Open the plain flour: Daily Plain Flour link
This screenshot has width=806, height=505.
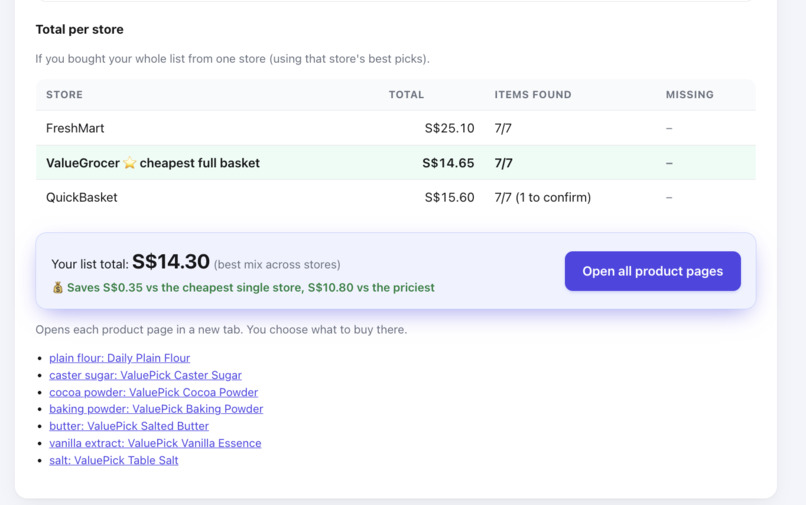[x=119, y=358]
